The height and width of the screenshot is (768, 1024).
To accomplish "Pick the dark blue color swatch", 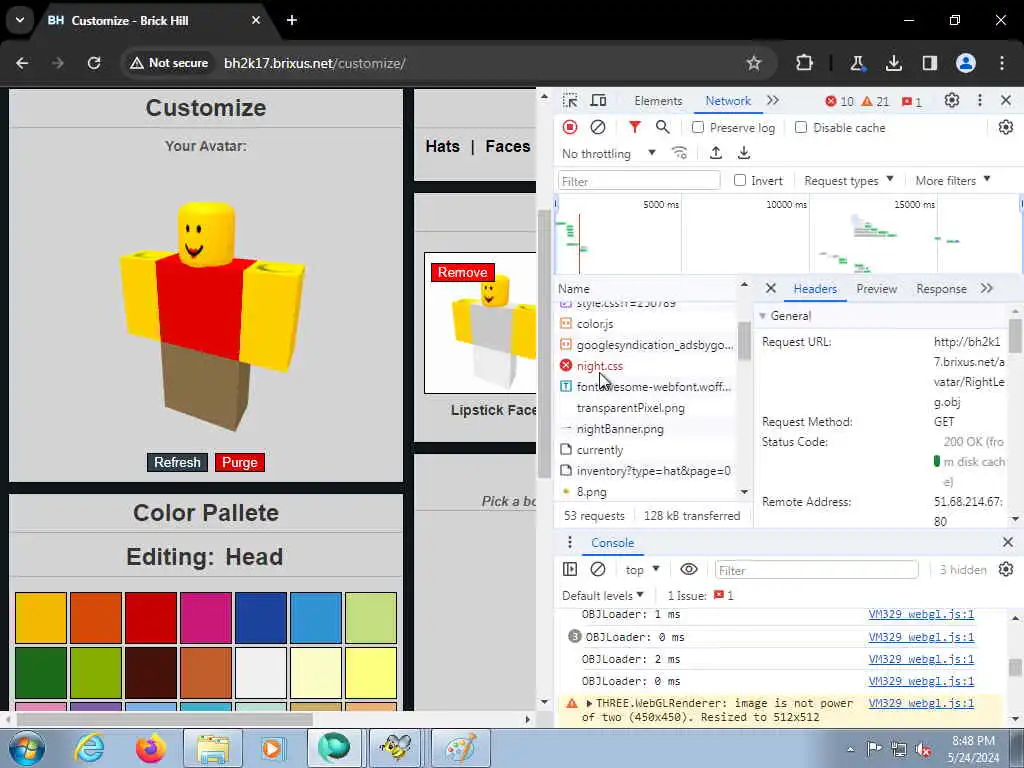I will (261, 618).
